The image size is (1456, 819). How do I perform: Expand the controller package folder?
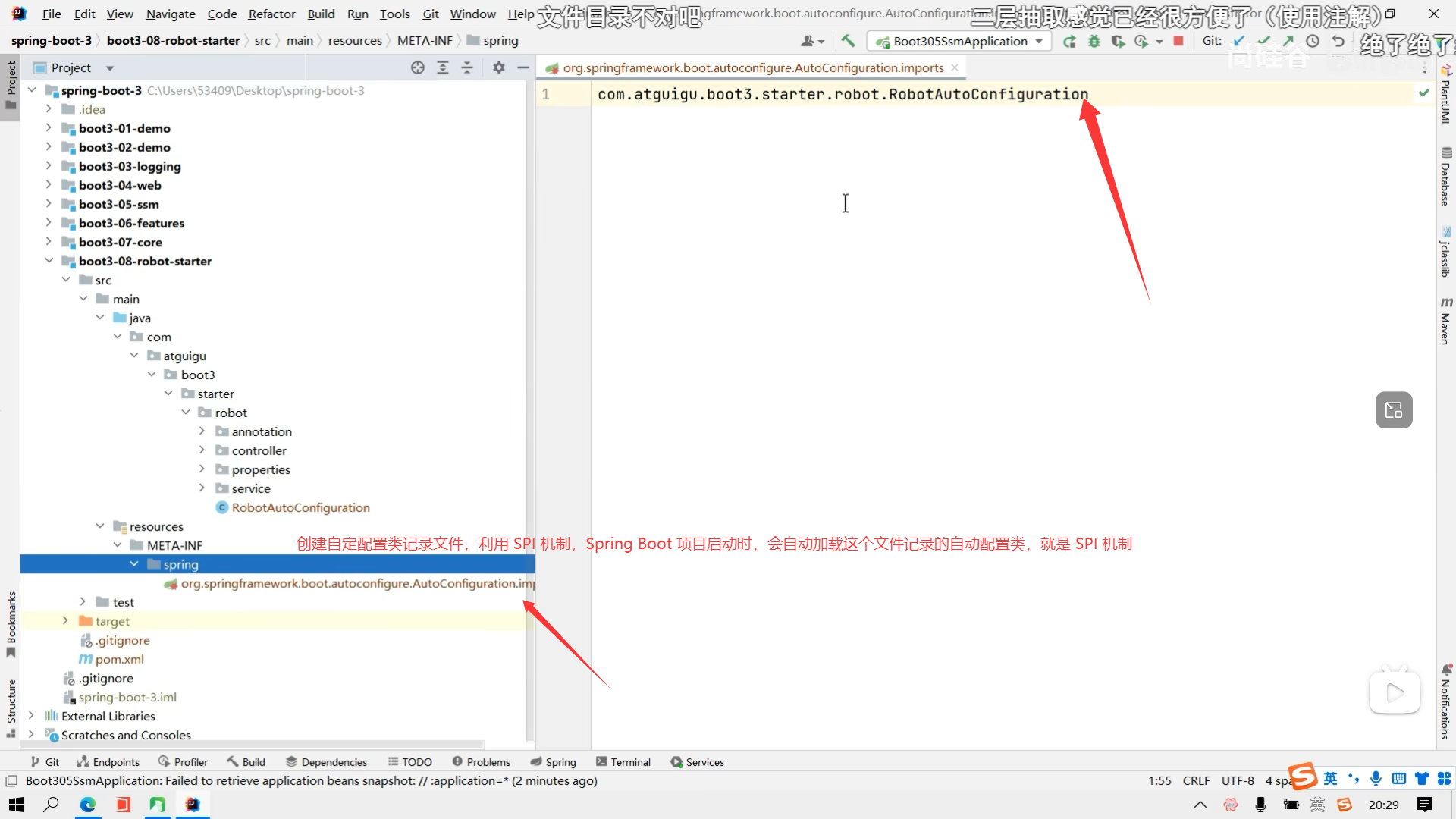202,450
